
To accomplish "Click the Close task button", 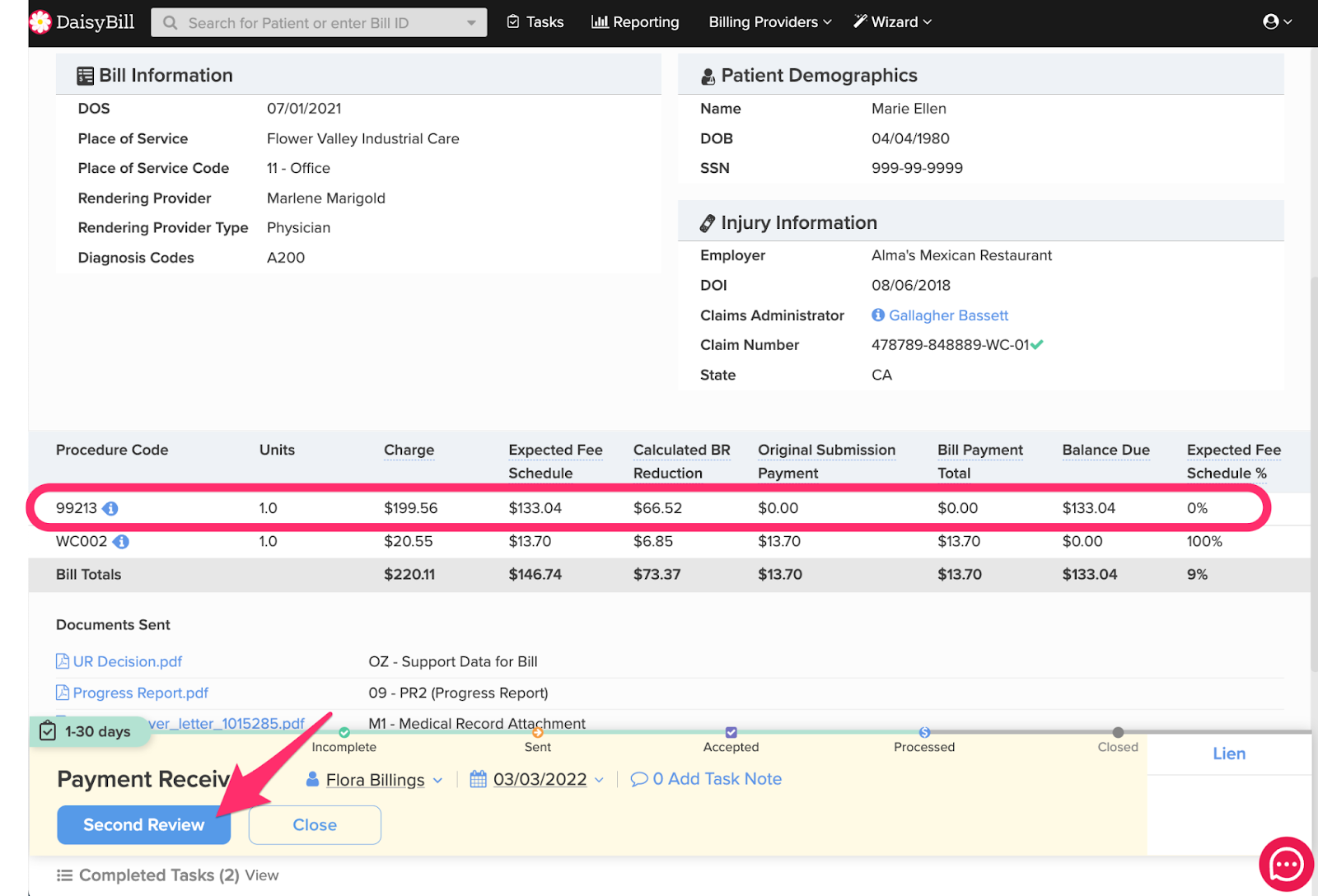I will coord(315,824).
